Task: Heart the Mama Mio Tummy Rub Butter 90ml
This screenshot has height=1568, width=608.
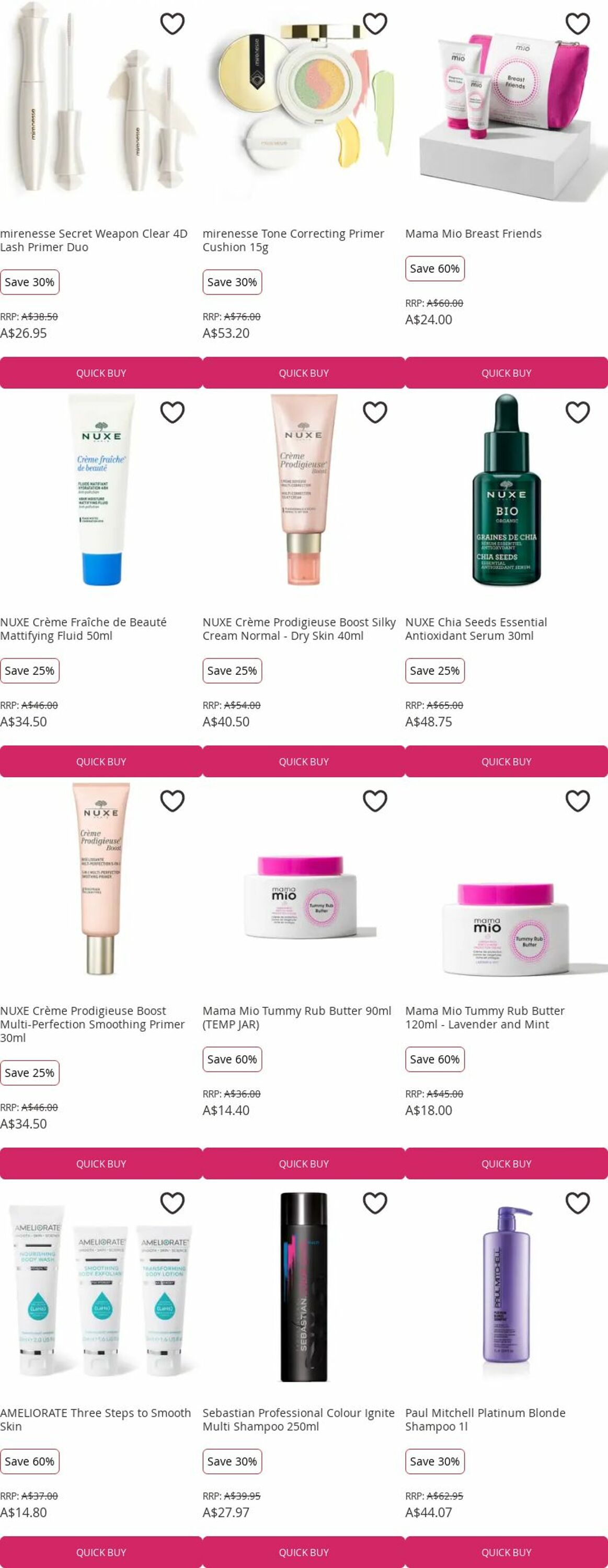Action: tap(375, 800)
